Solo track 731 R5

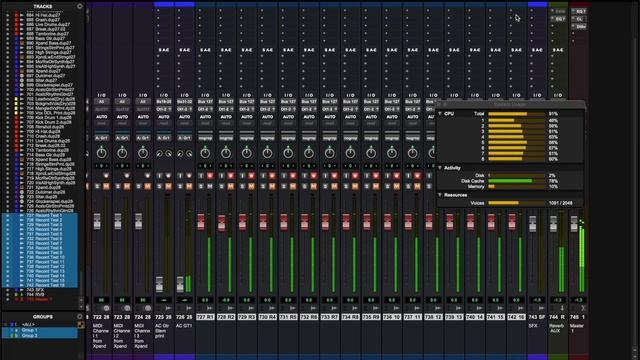[x=284, y=186]
